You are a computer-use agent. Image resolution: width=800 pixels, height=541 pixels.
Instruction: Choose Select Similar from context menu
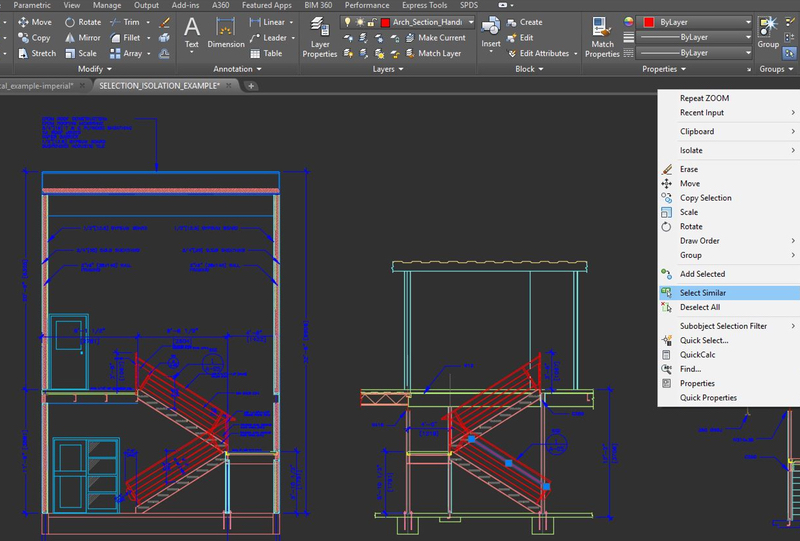(x=703, y=293)
